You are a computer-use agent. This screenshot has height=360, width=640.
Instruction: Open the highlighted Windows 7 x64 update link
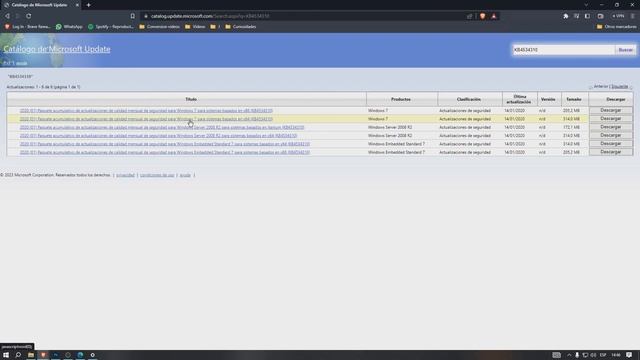(x=146, y=119)
